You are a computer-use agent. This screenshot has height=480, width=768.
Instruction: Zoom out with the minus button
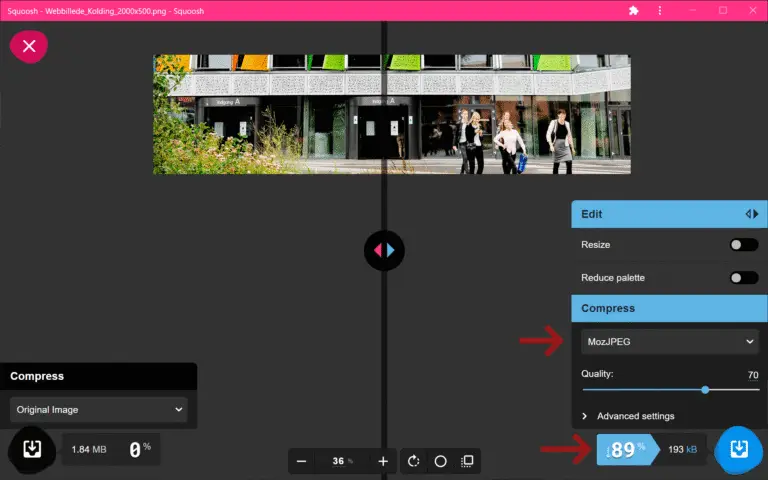tap(301, 461)
